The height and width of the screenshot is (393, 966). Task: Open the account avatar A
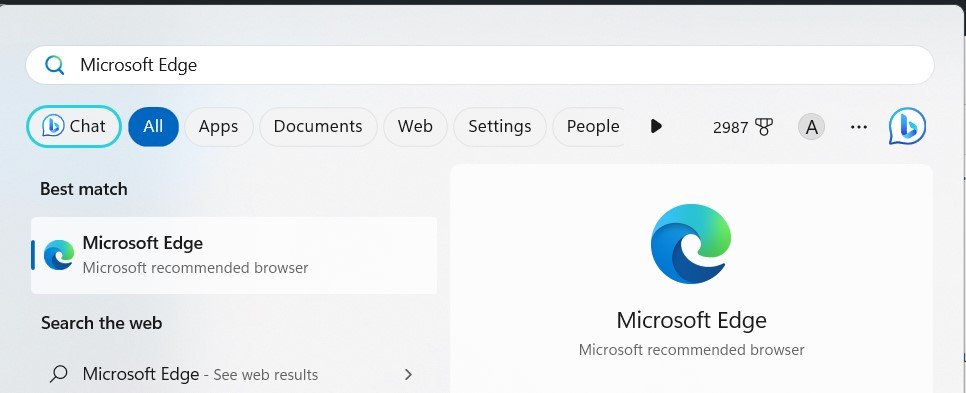811,127
